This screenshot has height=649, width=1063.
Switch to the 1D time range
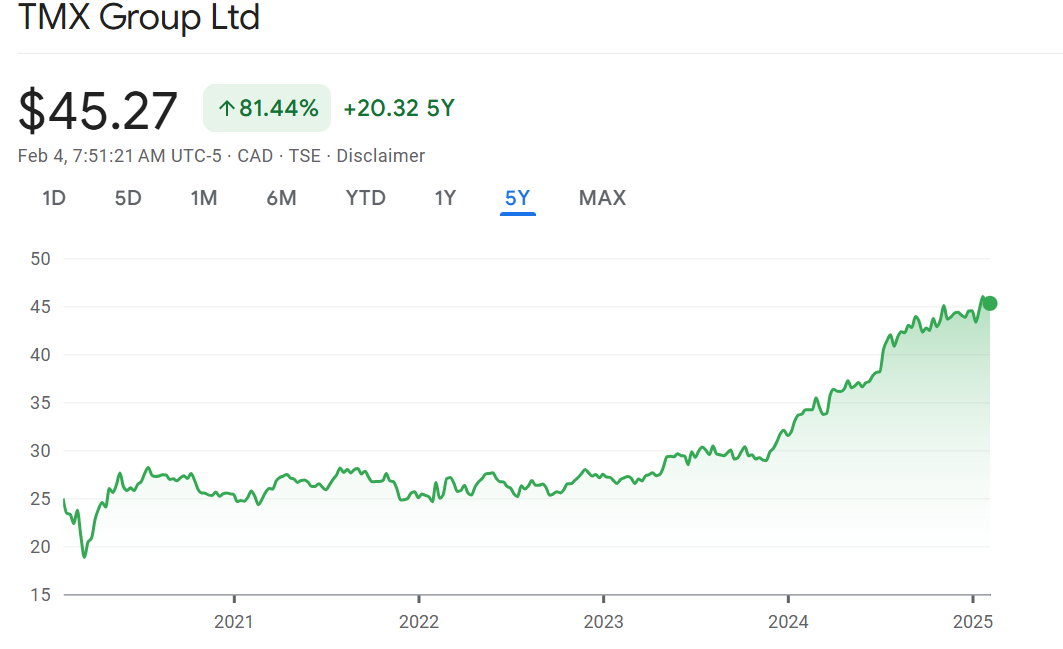(x=54, y=198)
